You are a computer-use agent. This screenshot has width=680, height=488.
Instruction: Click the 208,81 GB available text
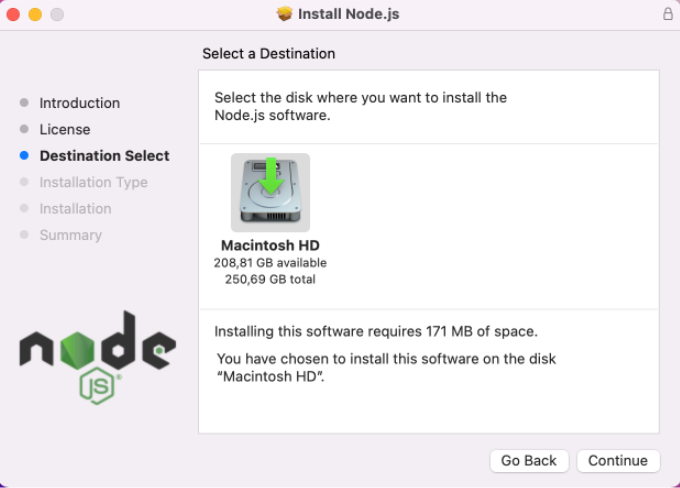270,263
